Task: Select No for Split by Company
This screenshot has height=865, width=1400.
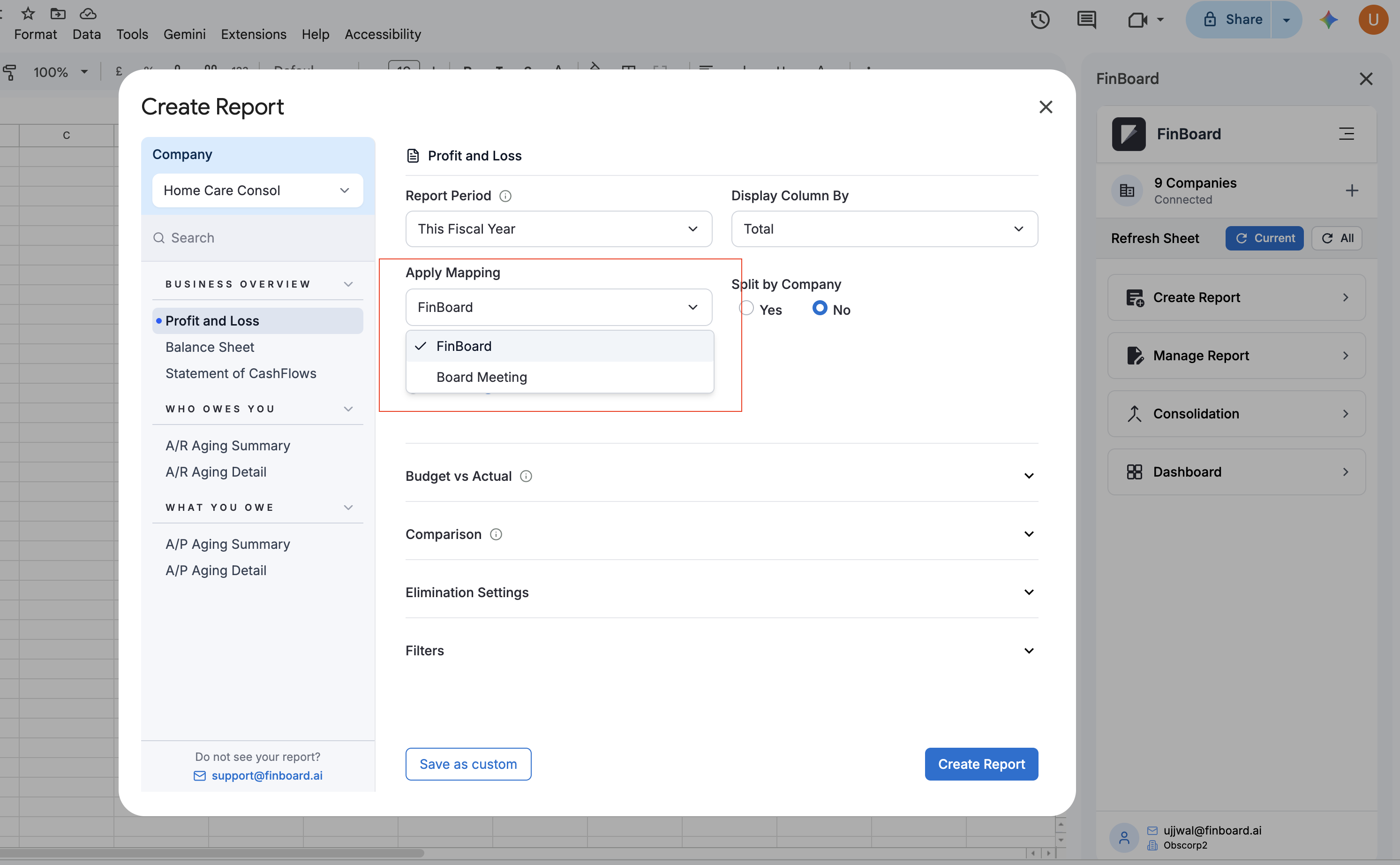Action: 820,308
